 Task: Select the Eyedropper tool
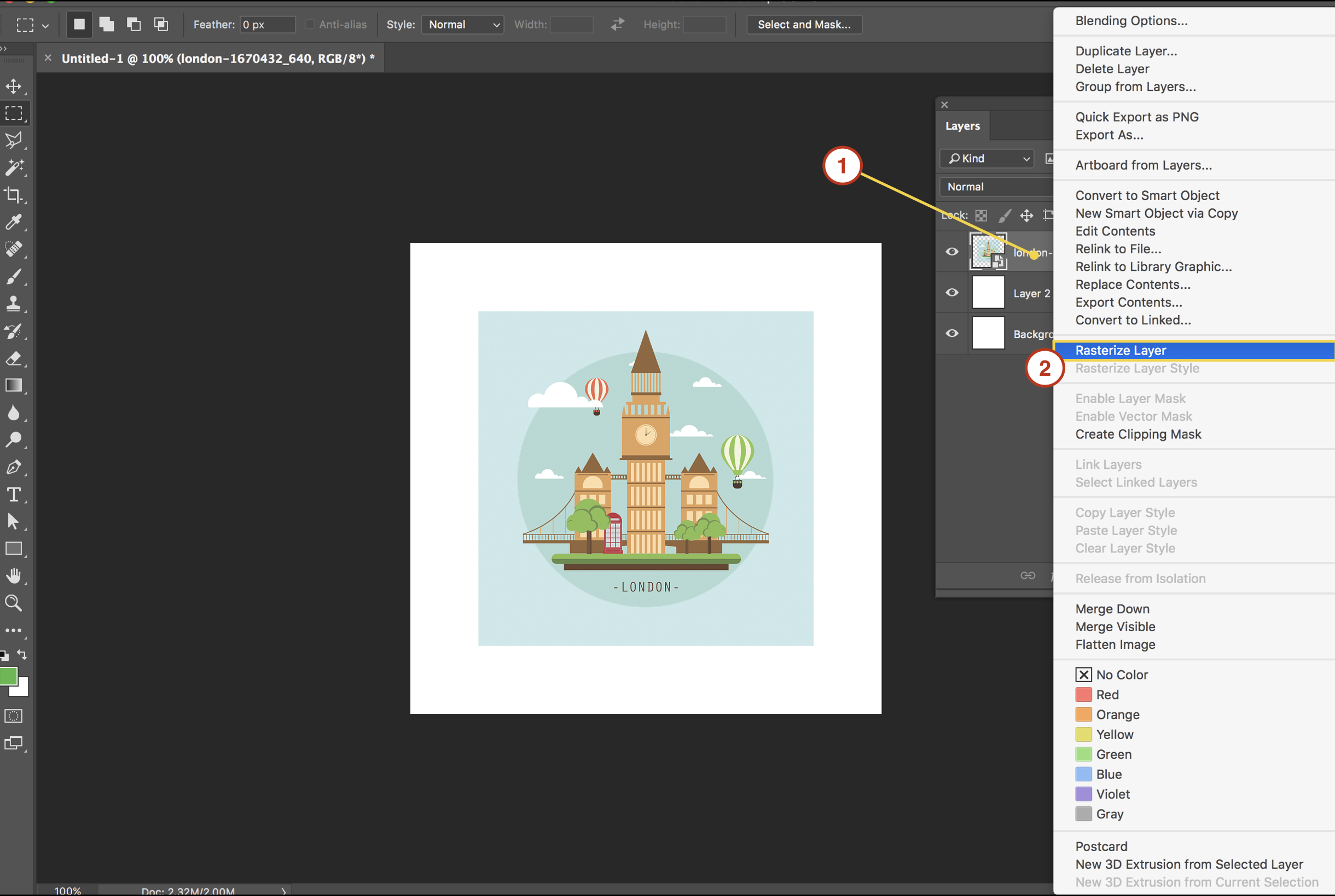(14, 222)
